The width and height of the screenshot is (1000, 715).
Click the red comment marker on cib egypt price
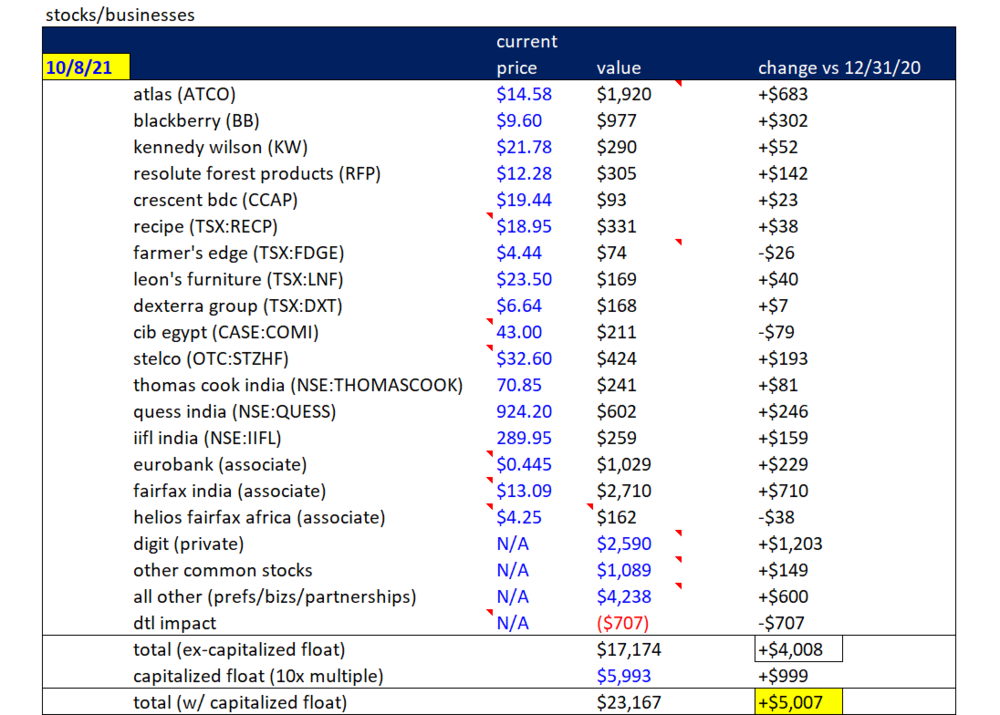coord(490,321)
